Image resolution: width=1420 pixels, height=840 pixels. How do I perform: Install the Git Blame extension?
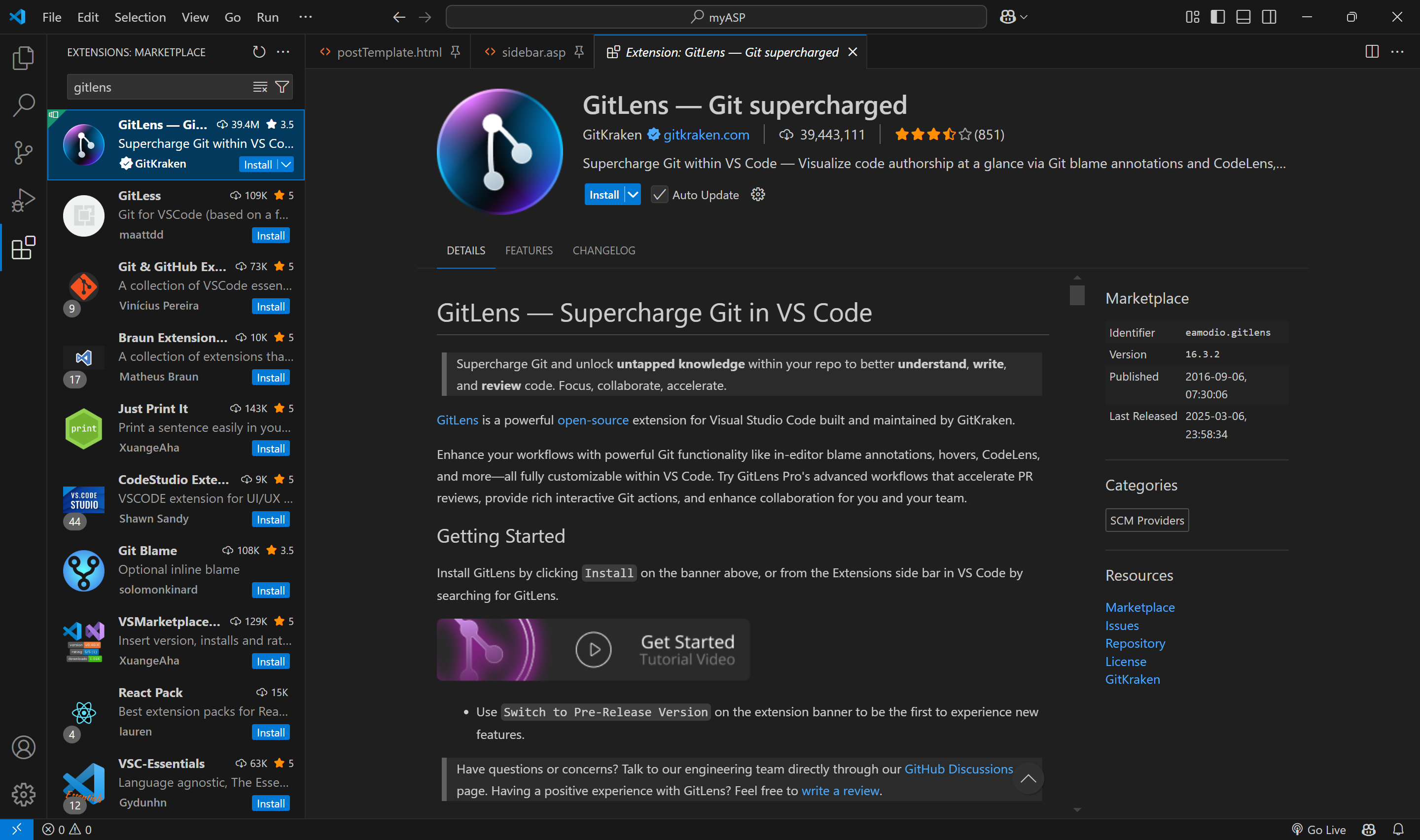(271, 591)
